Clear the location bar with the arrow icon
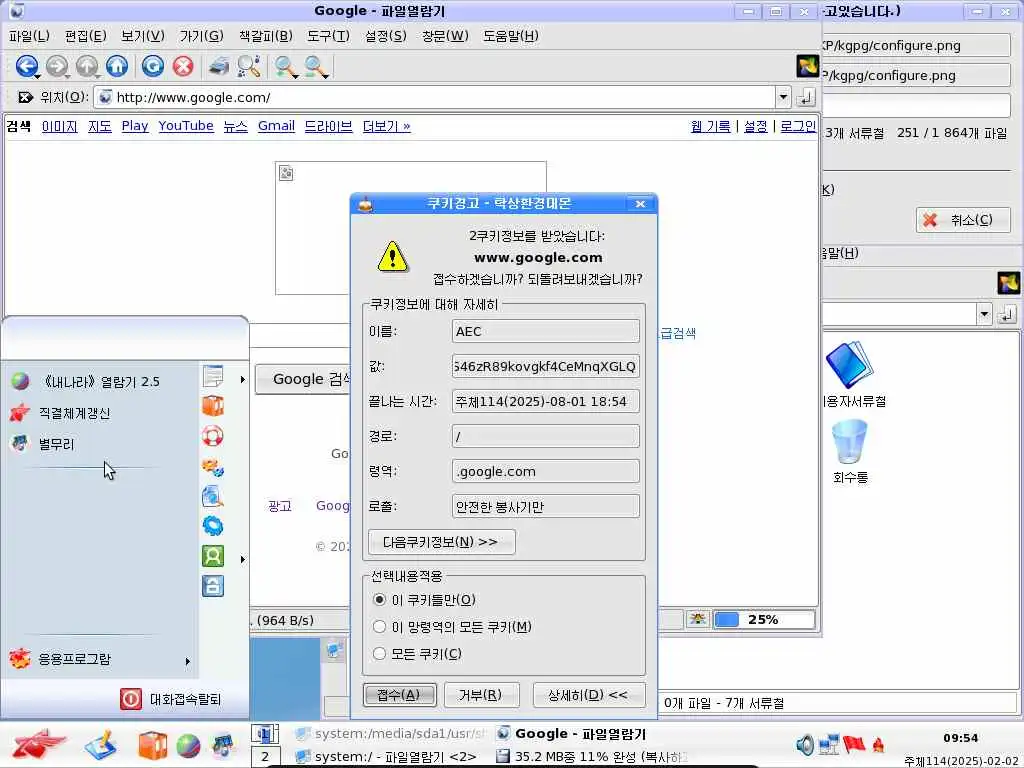Screen dimensions: 1024x768 click(x=25, y=97)
